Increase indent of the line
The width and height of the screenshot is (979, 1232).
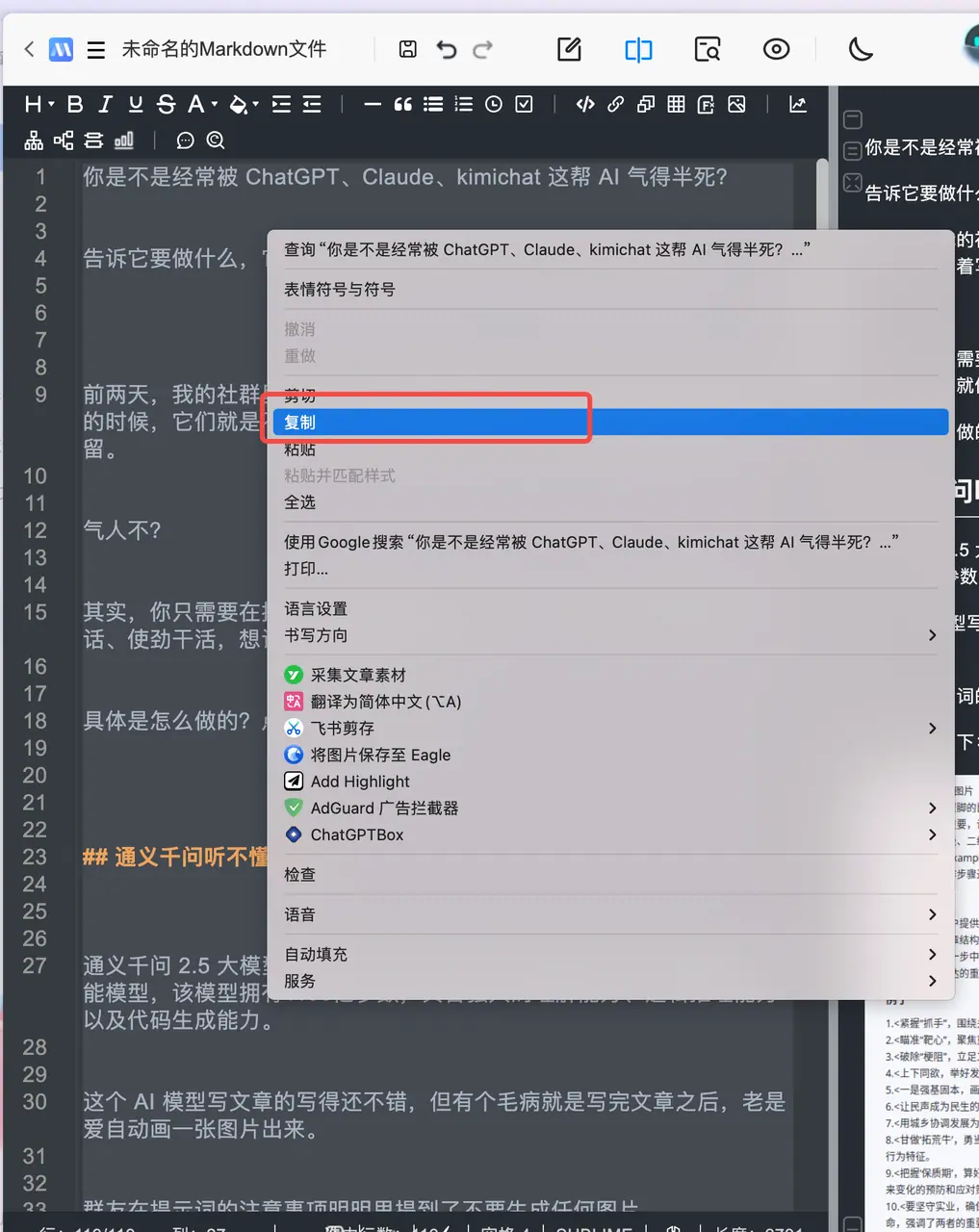(x=281, y=105)
